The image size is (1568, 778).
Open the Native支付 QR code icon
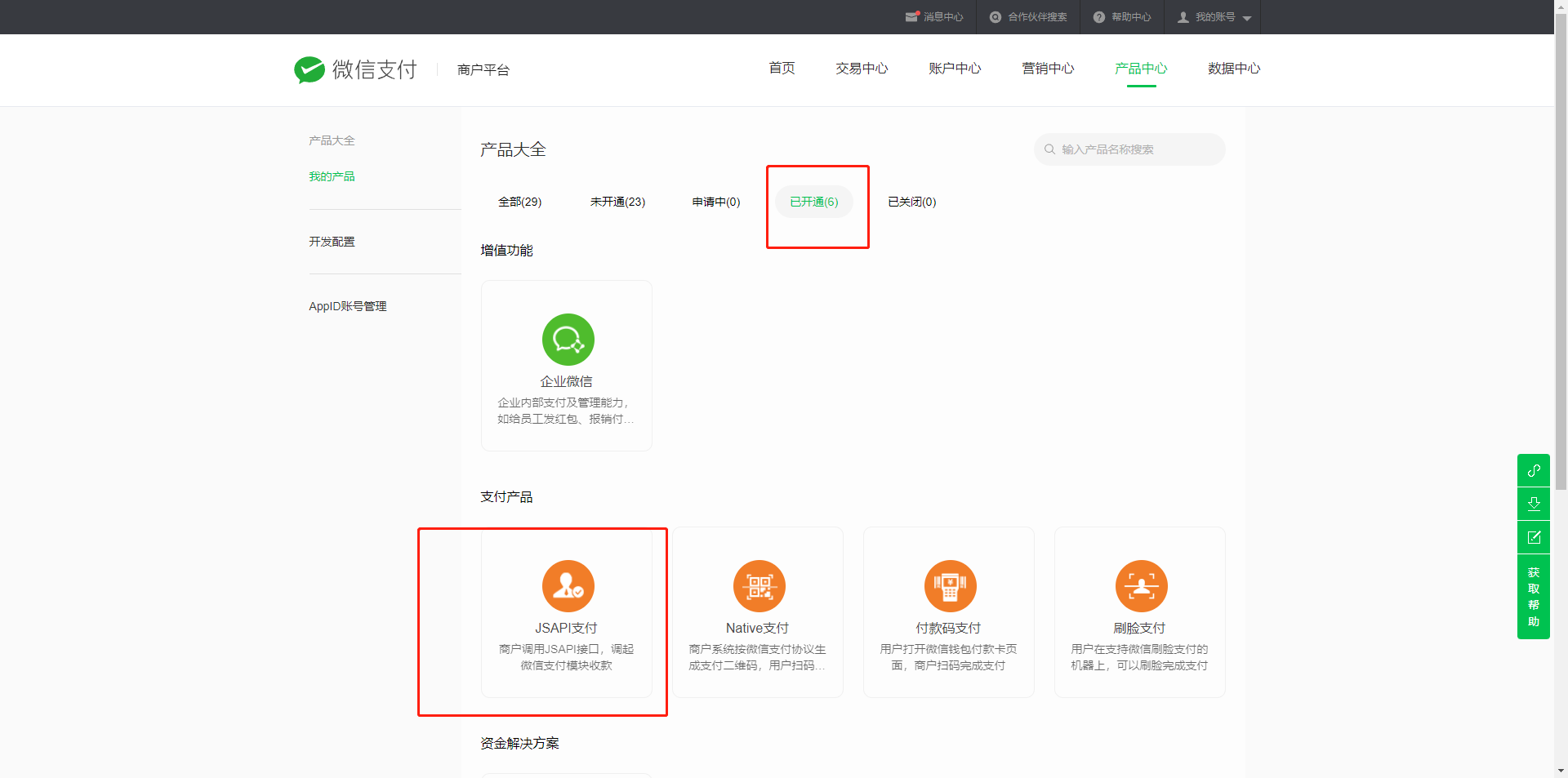pyautogui.click(x=759, y=586)
